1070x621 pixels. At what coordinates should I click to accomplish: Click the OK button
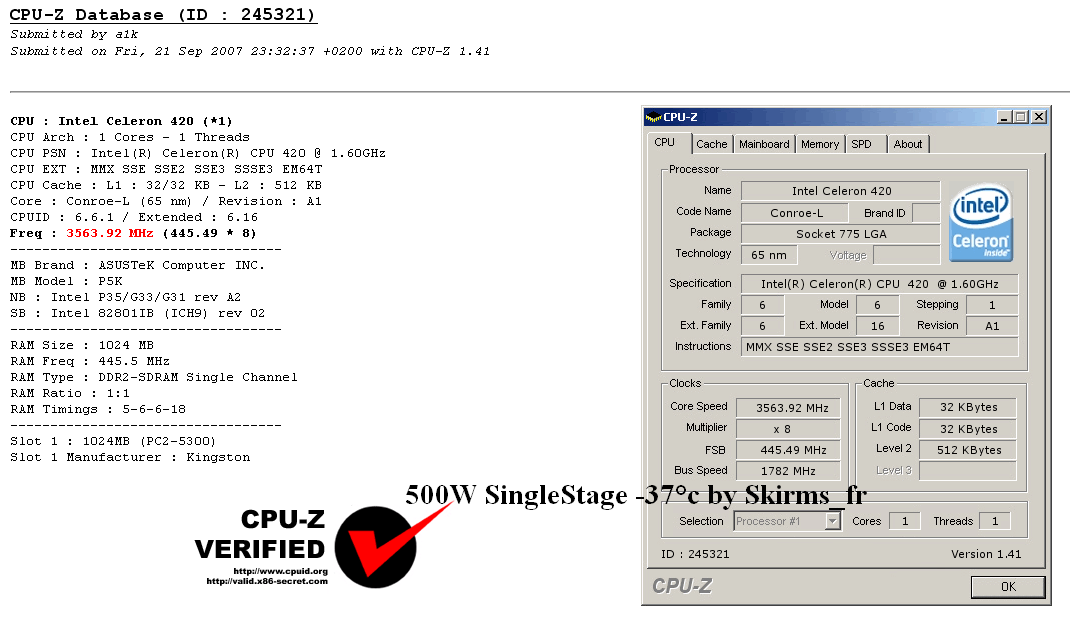[1008, 587]
